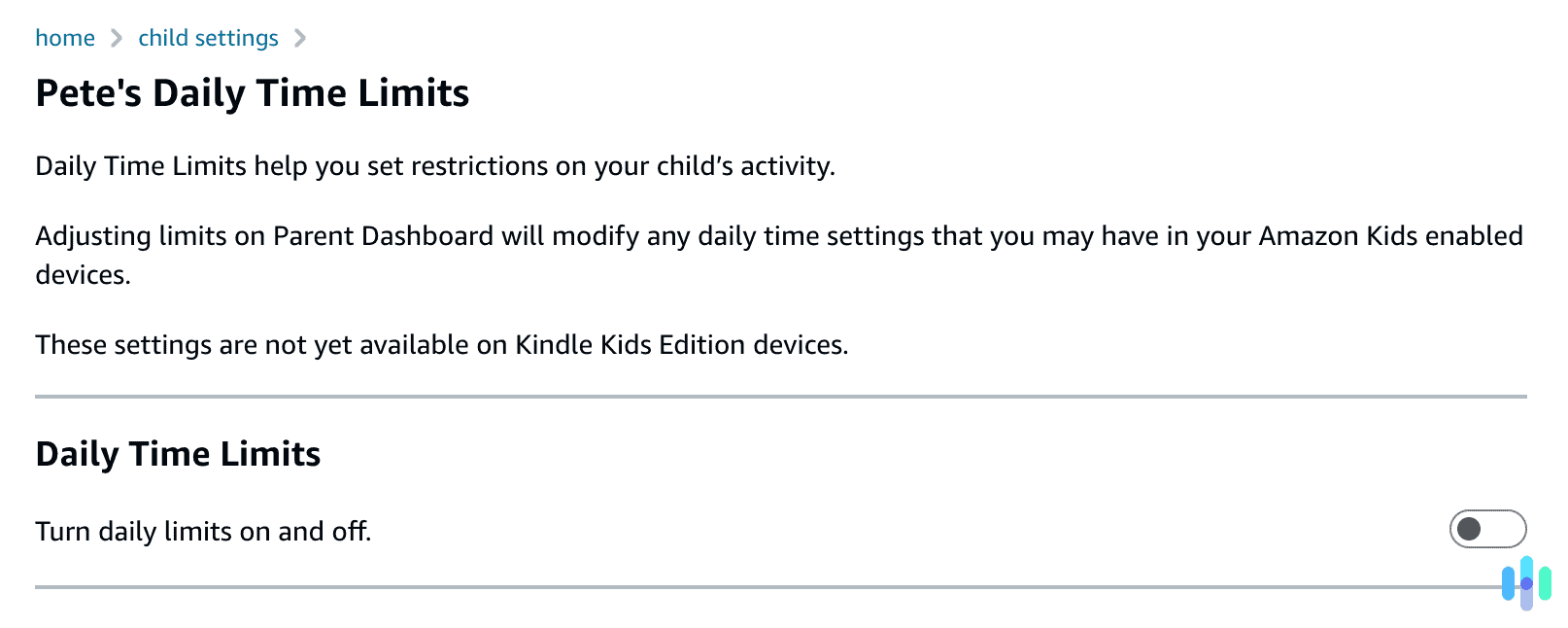Click the Daily Time Limits section heading
1568x628 pixels.
(178, 453)
